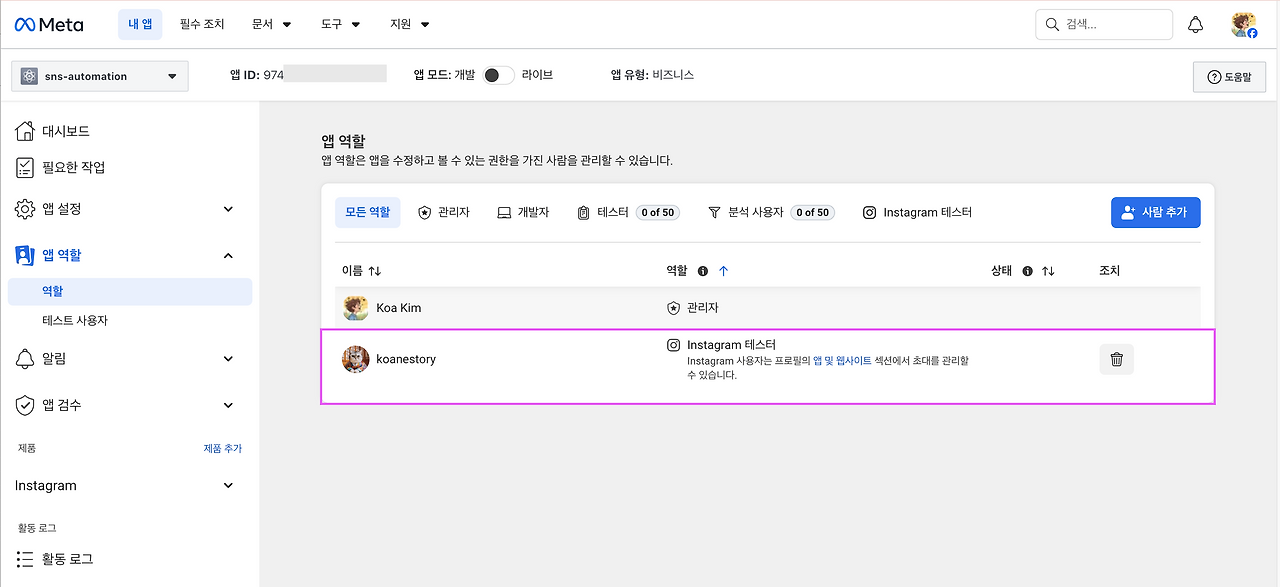Viewport: 1280px width, 587px height.
Task: Expand the 앱 설정 section chevron
Action: [x=228, y=209]
